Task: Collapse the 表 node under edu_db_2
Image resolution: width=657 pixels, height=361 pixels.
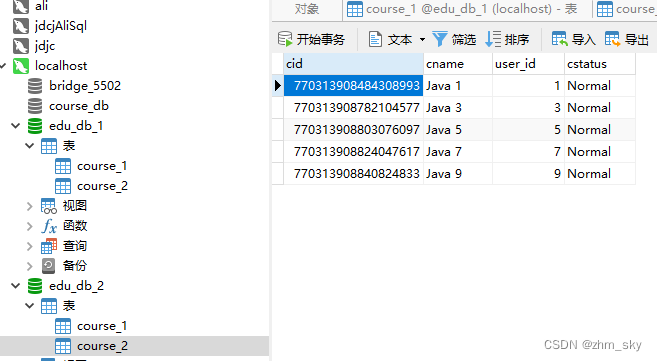Action: point(29,306)
